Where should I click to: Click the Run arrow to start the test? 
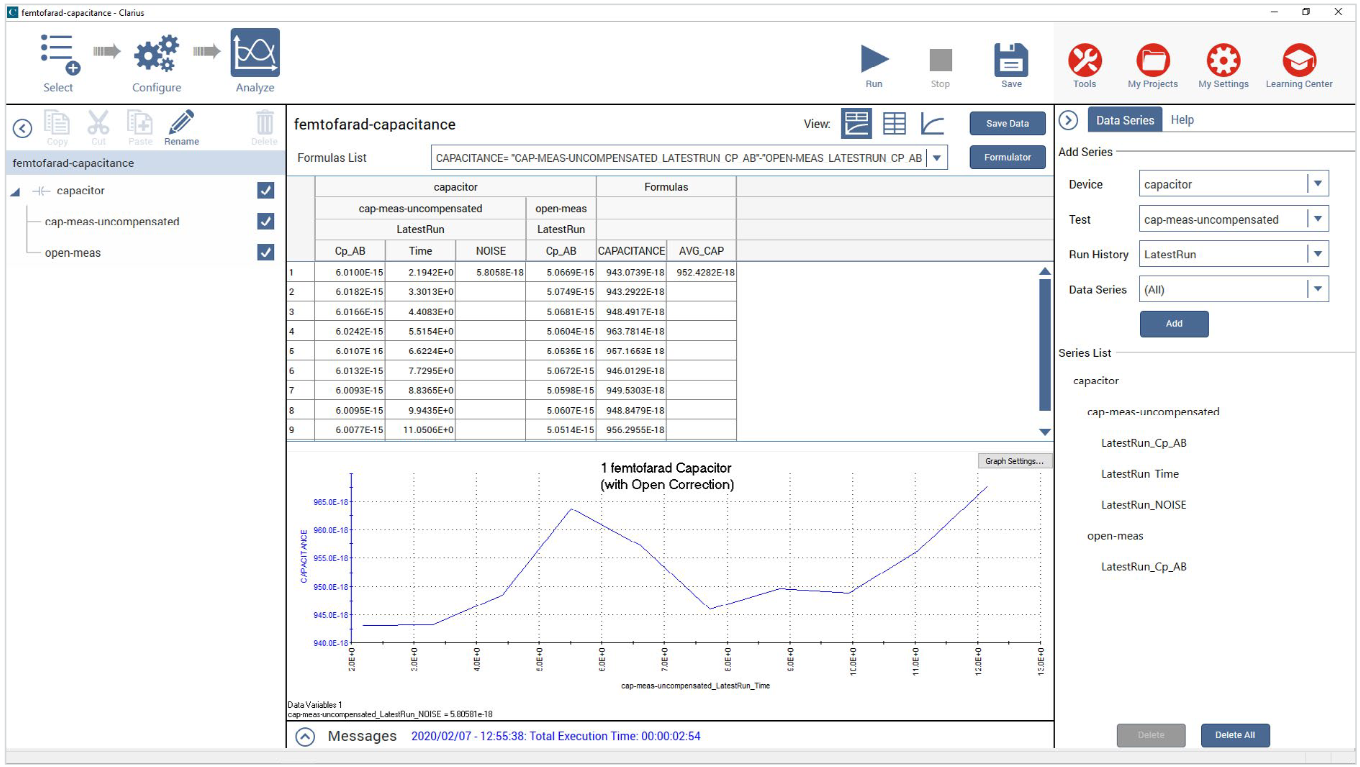873,57
